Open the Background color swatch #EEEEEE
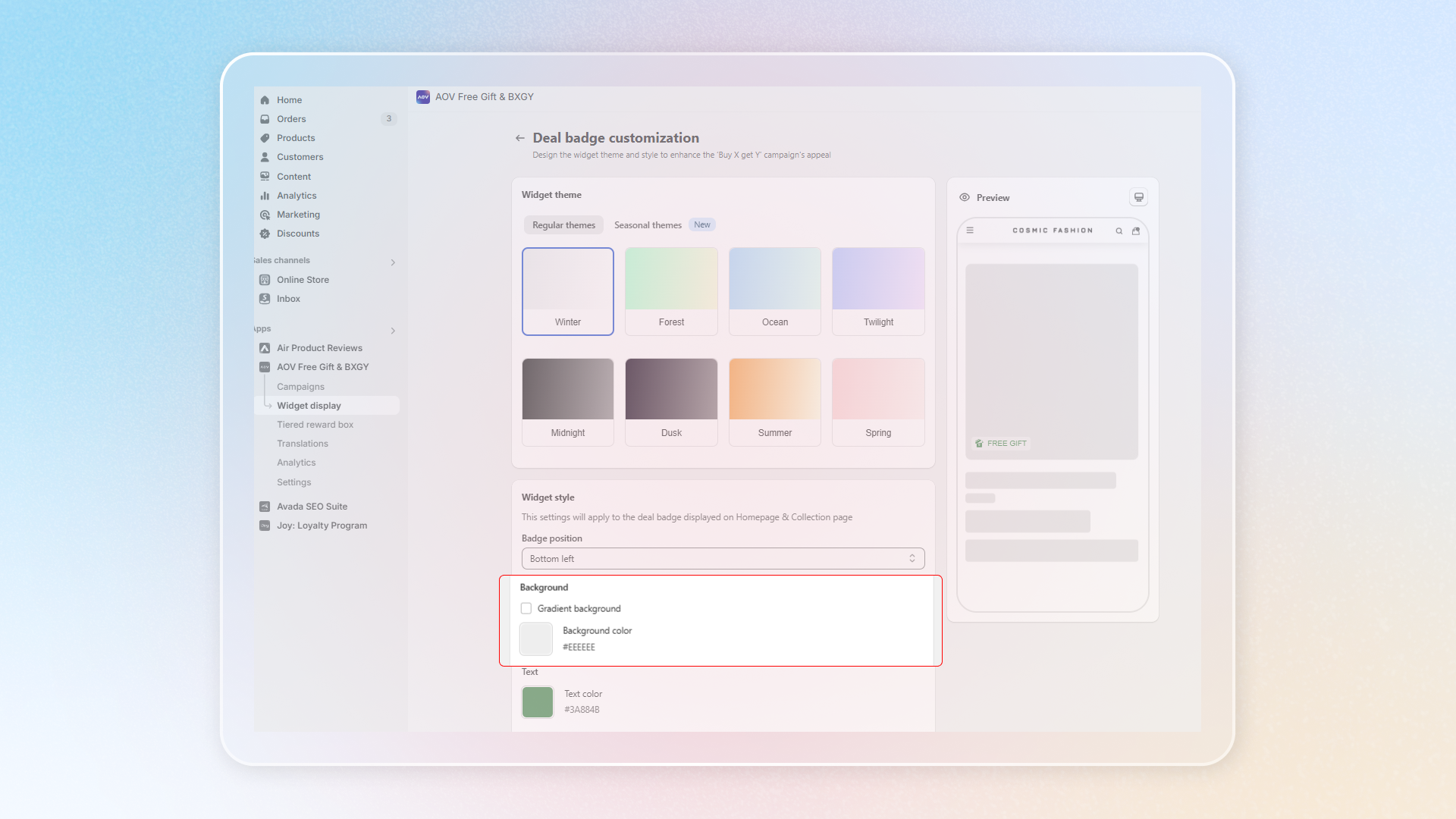The image size is (1456, 819). 536,639
